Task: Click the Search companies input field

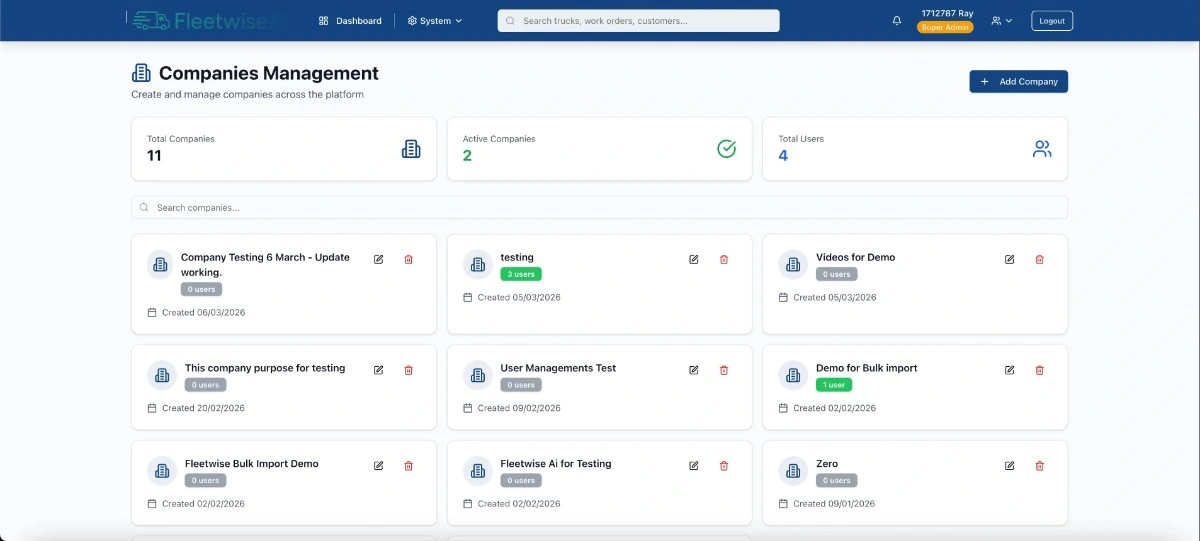Action: (x=599, y=208)
